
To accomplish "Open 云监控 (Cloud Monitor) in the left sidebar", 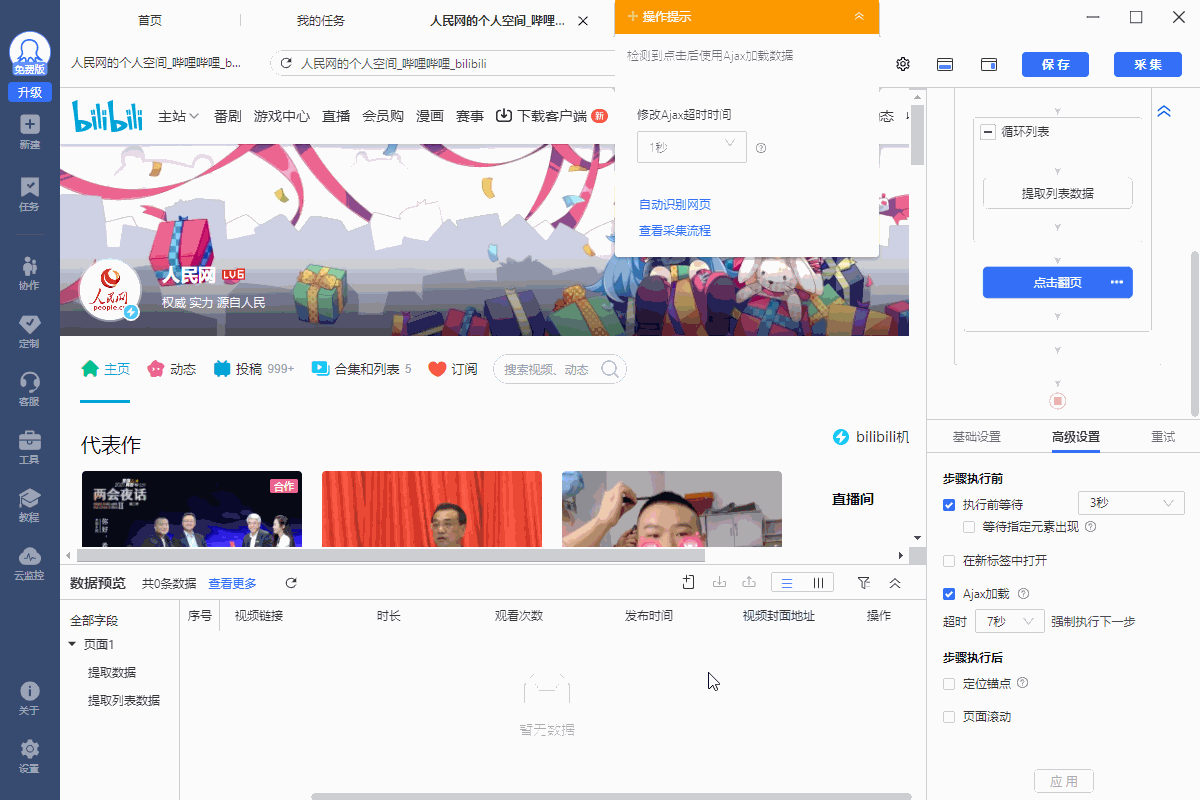I will 30,563.
